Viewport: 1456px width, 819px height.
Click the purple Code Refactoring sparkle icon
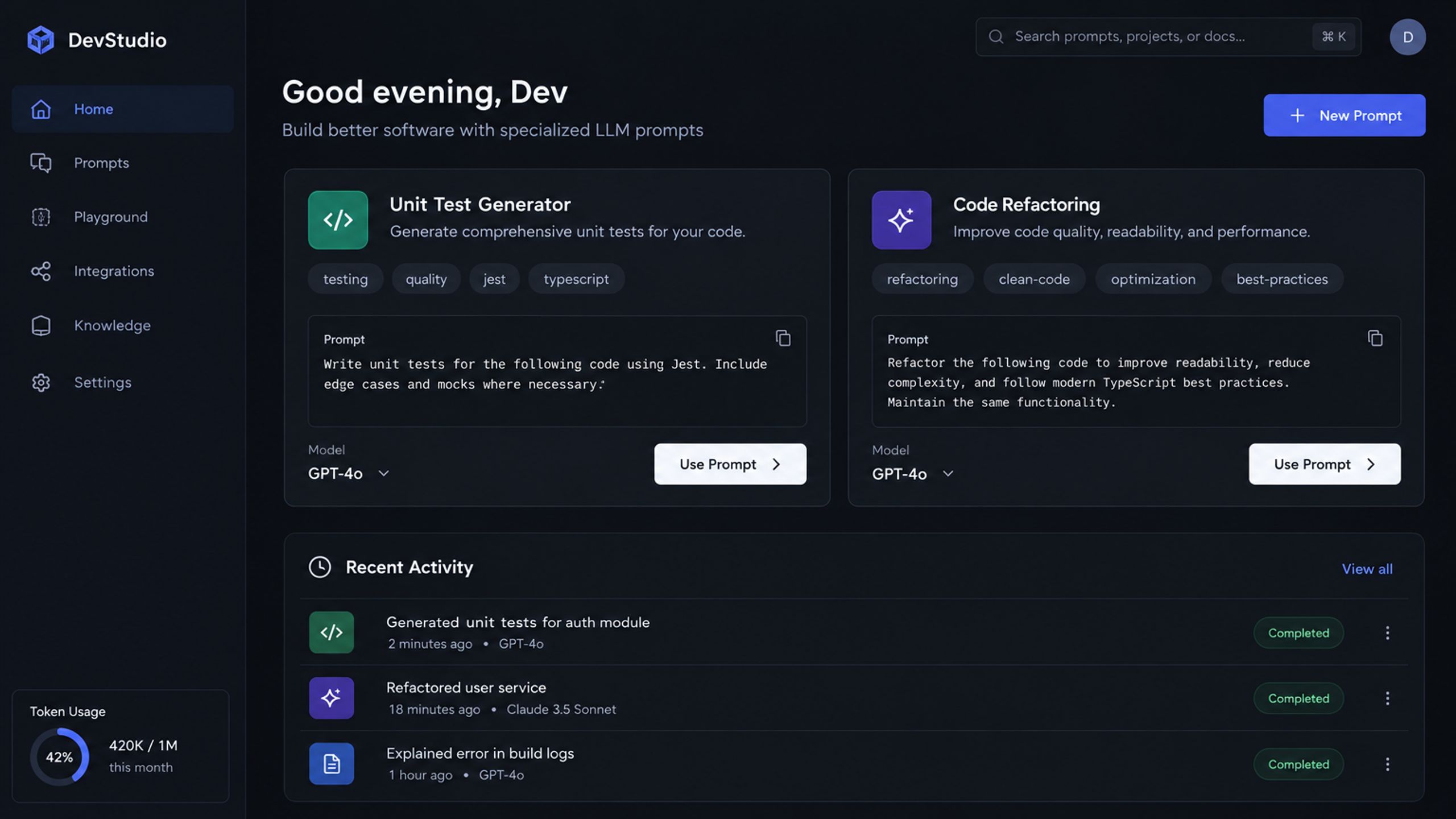click(x=901, y=220)
